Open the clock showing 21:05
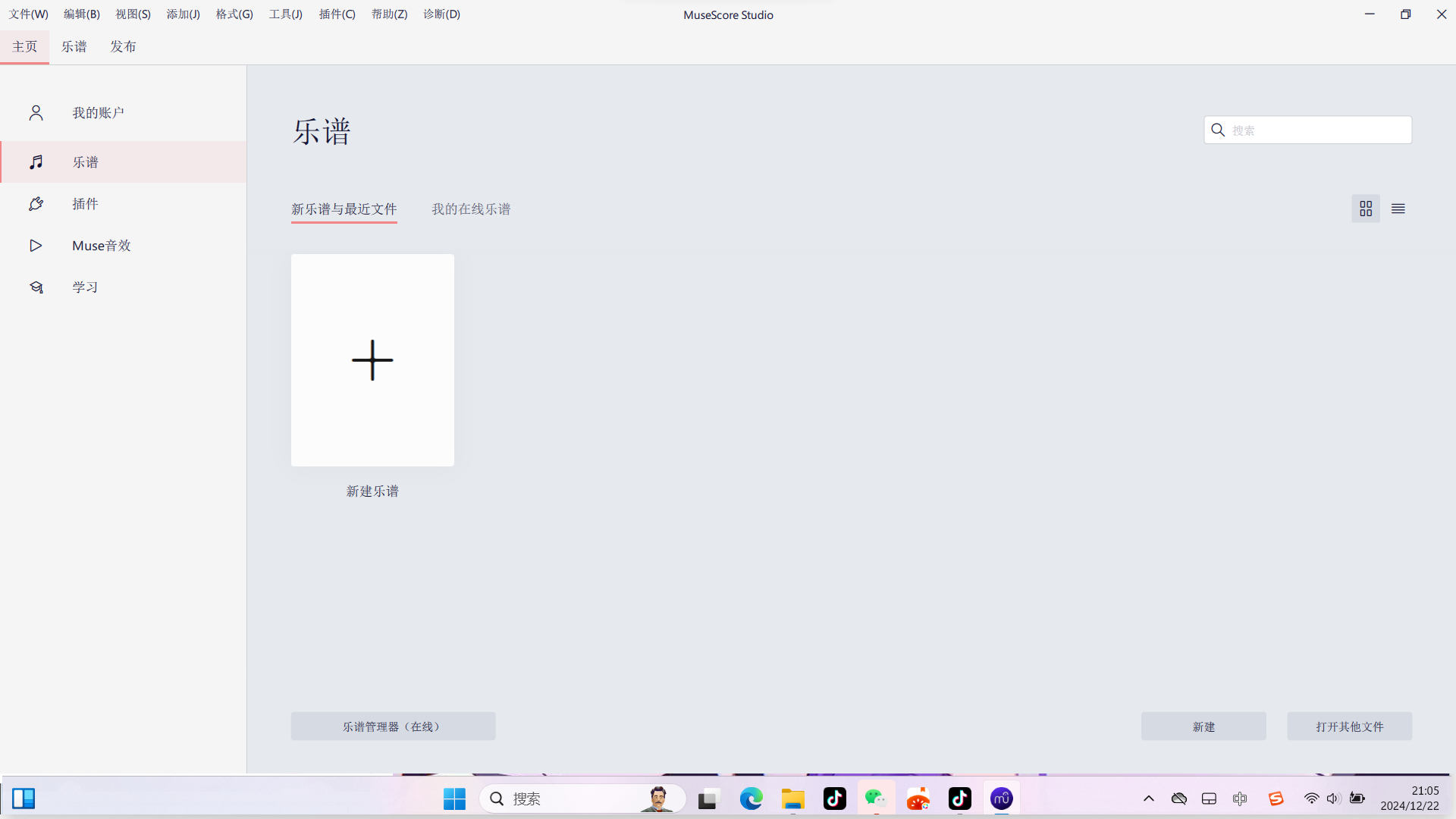The height and width of the screenshot is (819, 1456). pos(1410,799)
